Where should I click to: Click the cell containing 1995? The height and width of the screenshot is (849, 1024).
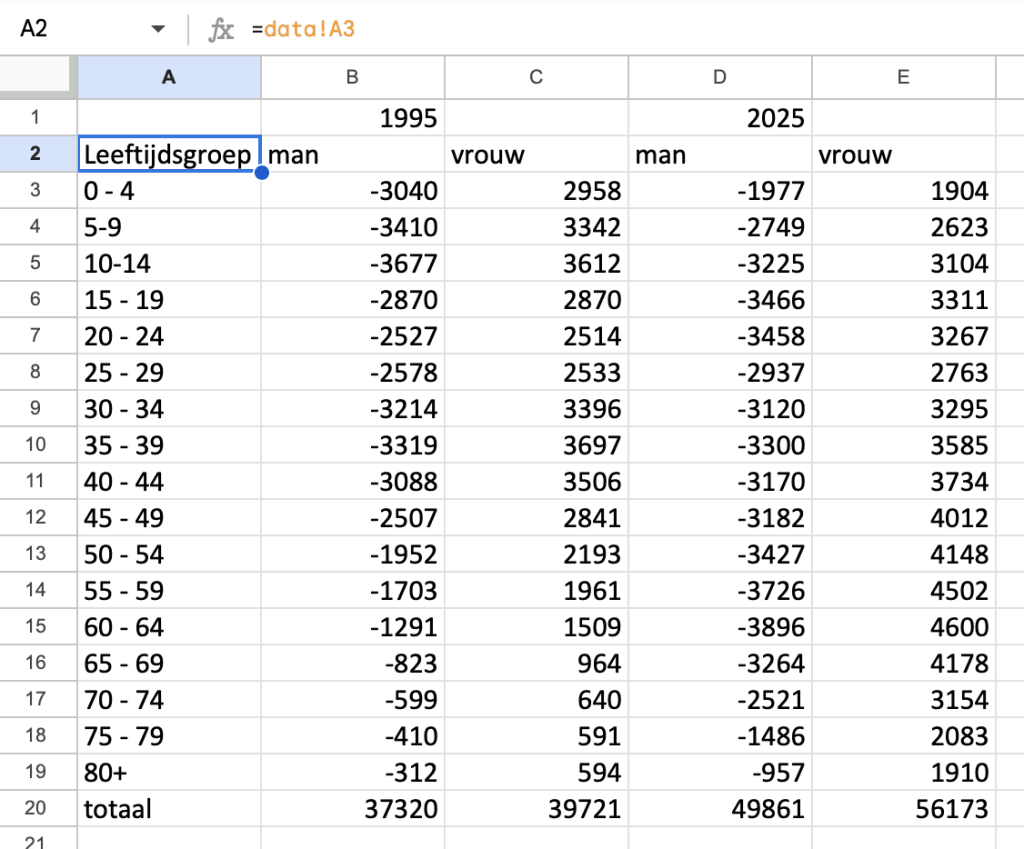[x=353, y=118]
